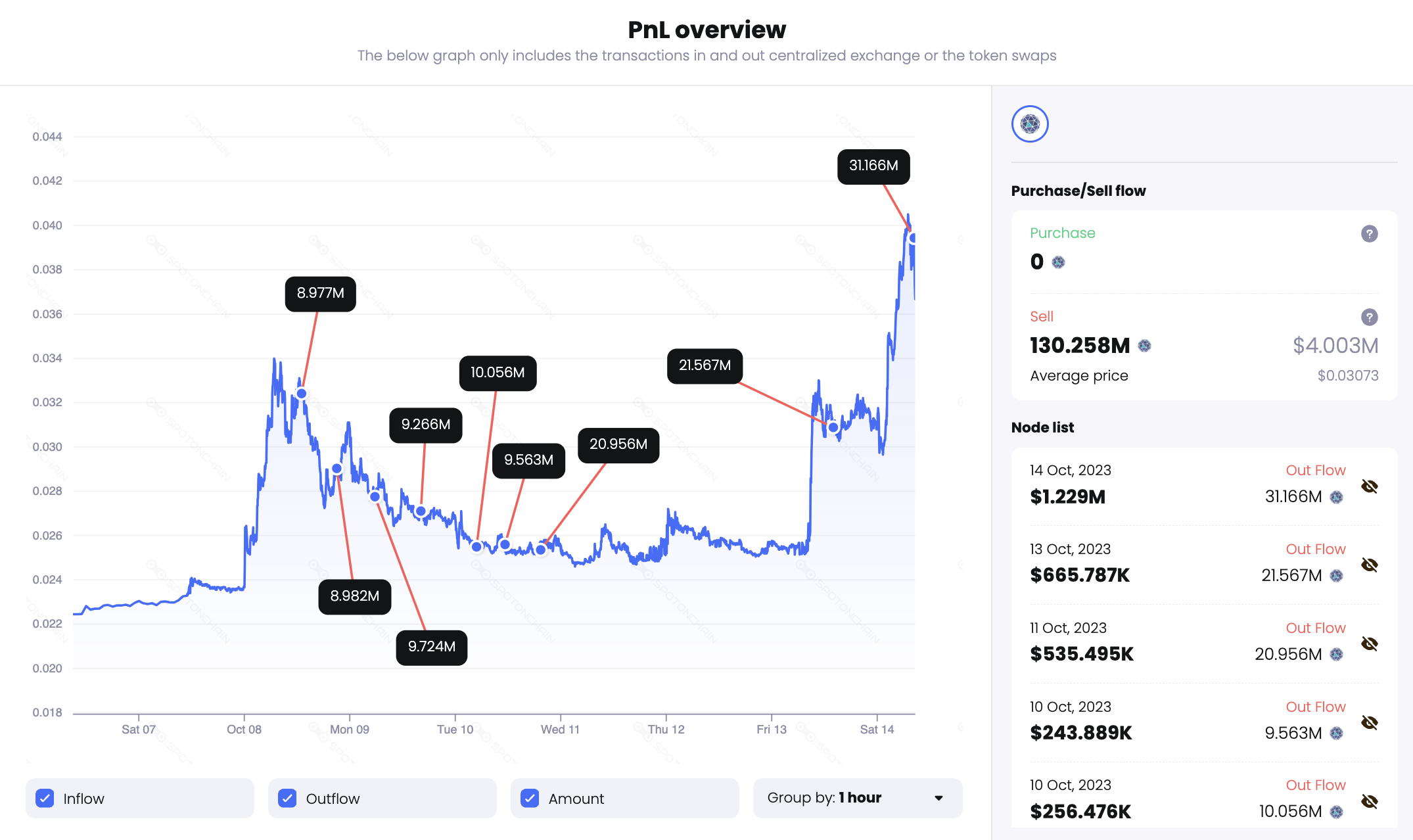1413x840 pixels.
Task: Click the 21.567M chart marker label
Action: point(705,365)
